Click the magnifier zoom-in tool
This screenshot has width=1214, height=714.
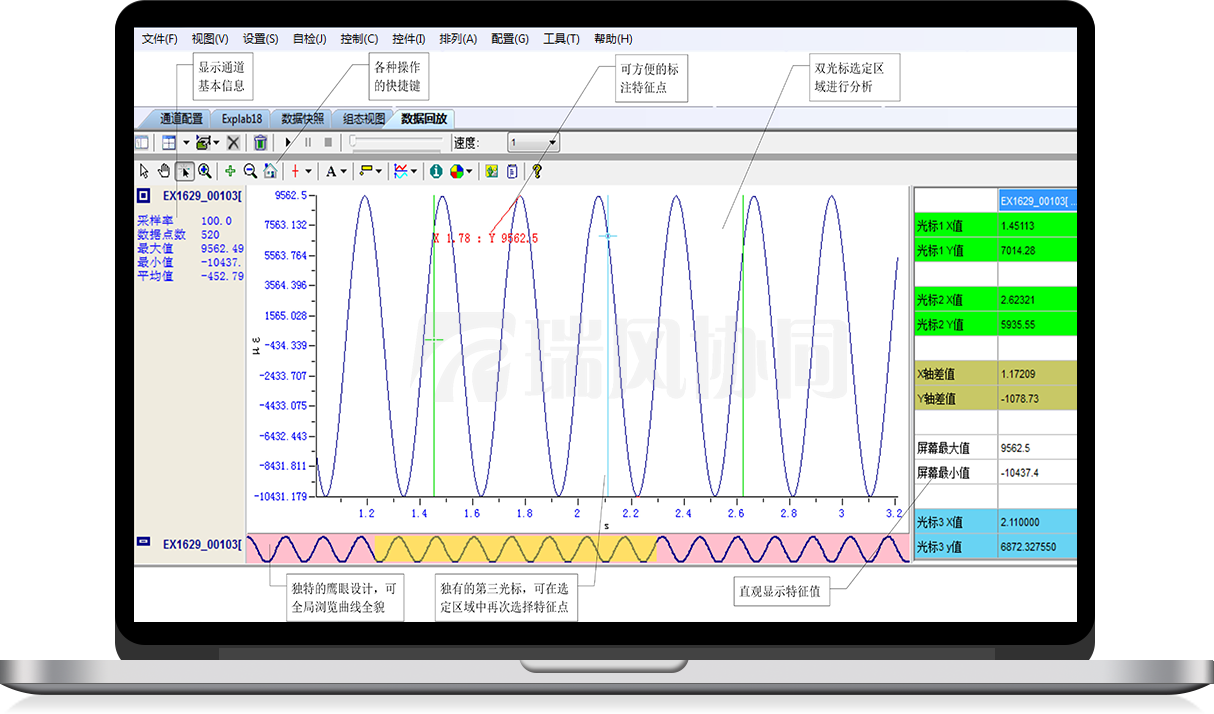204,171
